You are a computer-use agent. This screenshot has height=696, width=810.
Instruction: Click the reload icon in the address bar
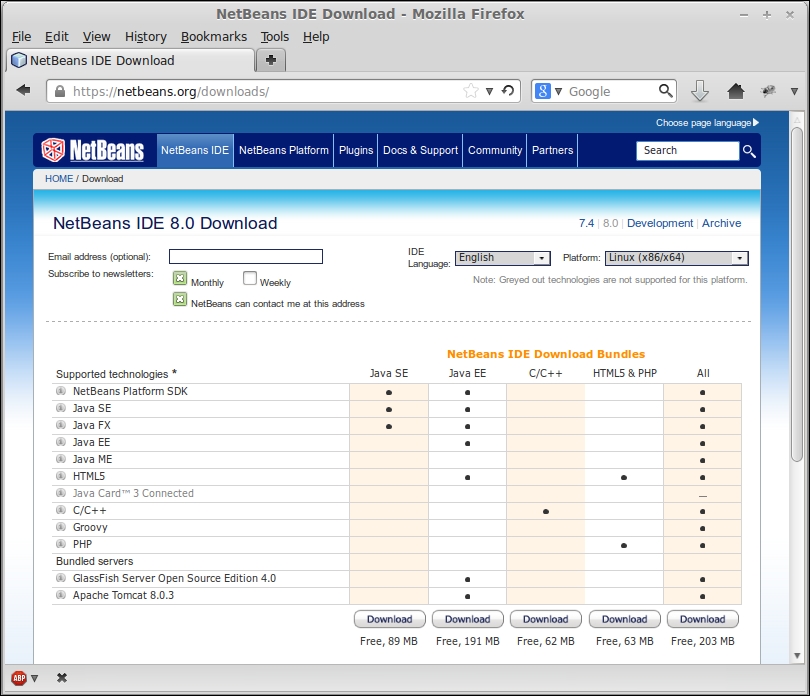(508, 90)
